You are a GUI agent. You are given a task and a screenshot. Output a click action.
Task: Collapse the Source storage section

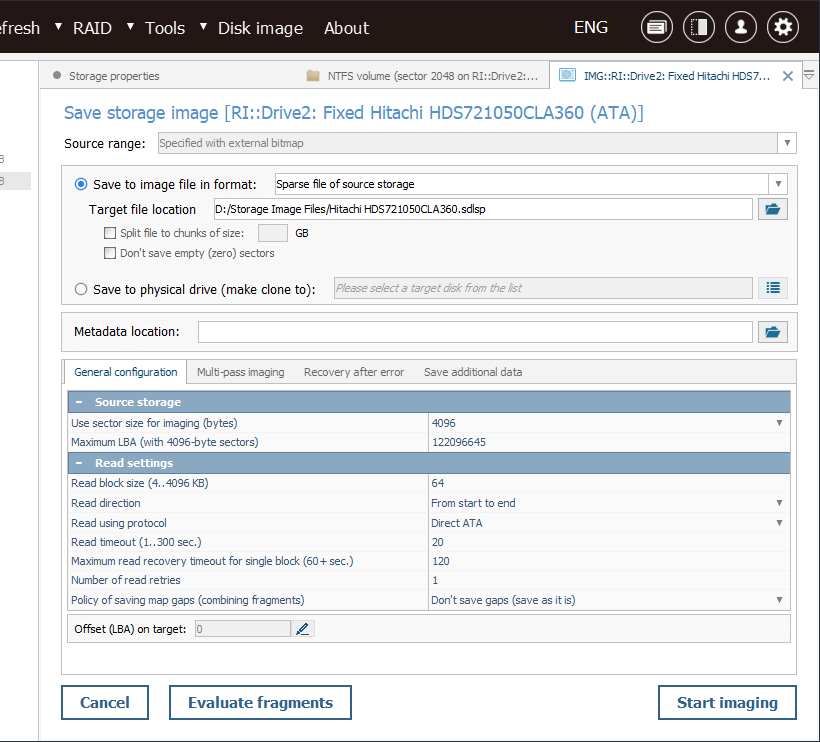(x=79, y=402)
